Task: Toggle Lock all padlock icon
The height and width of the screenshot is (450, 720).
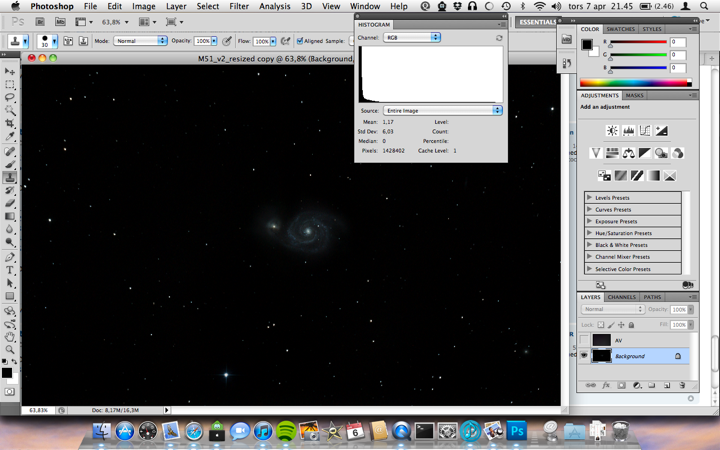Action: 631,325
